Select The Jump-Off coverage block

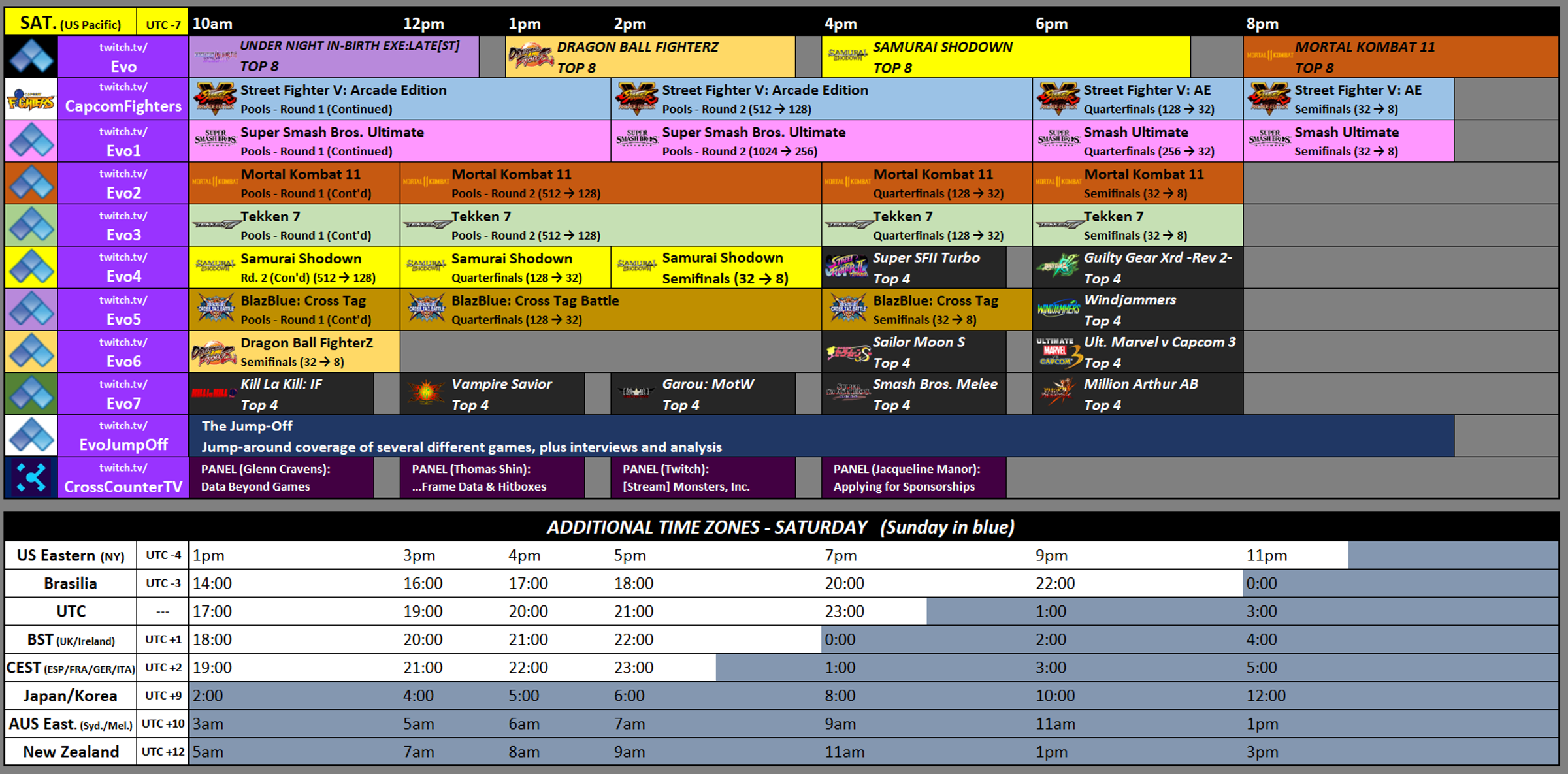point(822,436)
